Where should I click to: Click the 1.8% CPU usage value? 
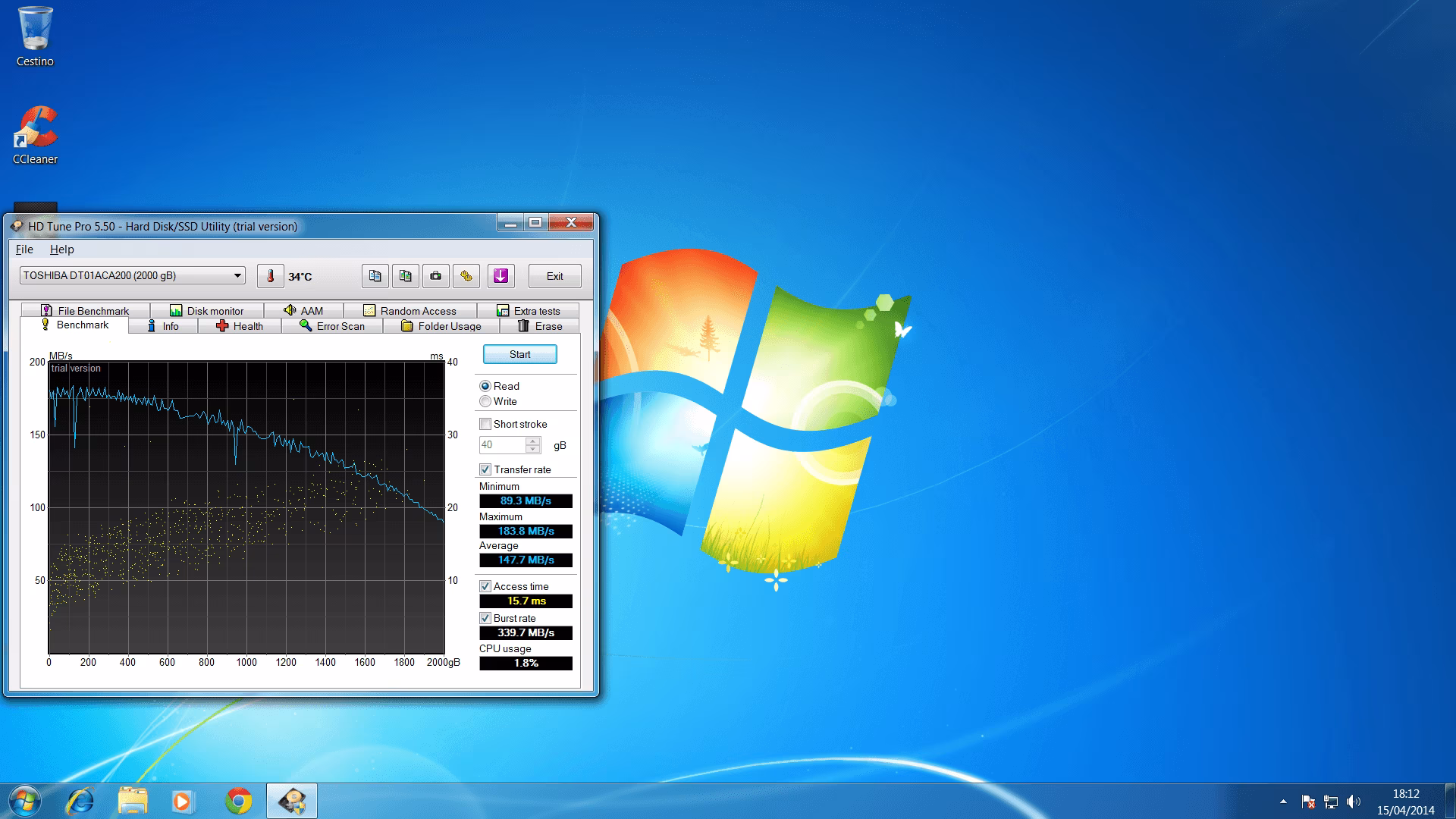tap(526, 663)
